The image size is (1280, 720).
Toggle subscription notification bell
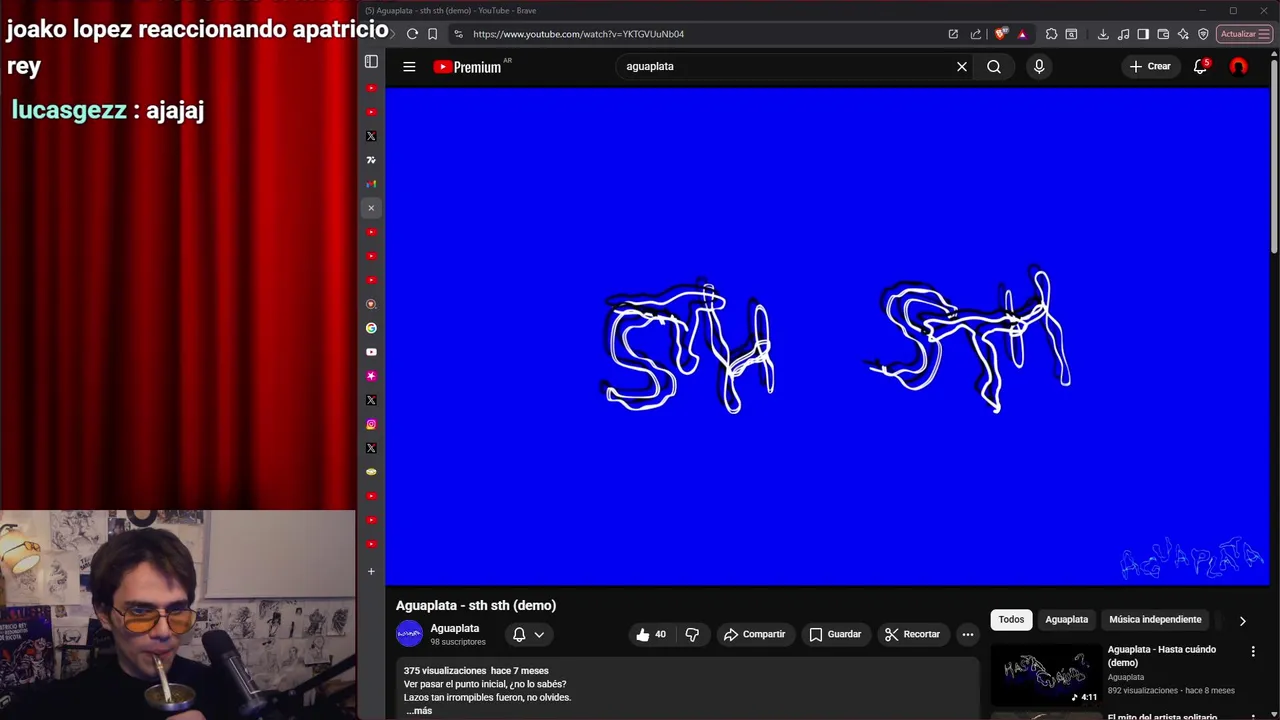[519, 634]
